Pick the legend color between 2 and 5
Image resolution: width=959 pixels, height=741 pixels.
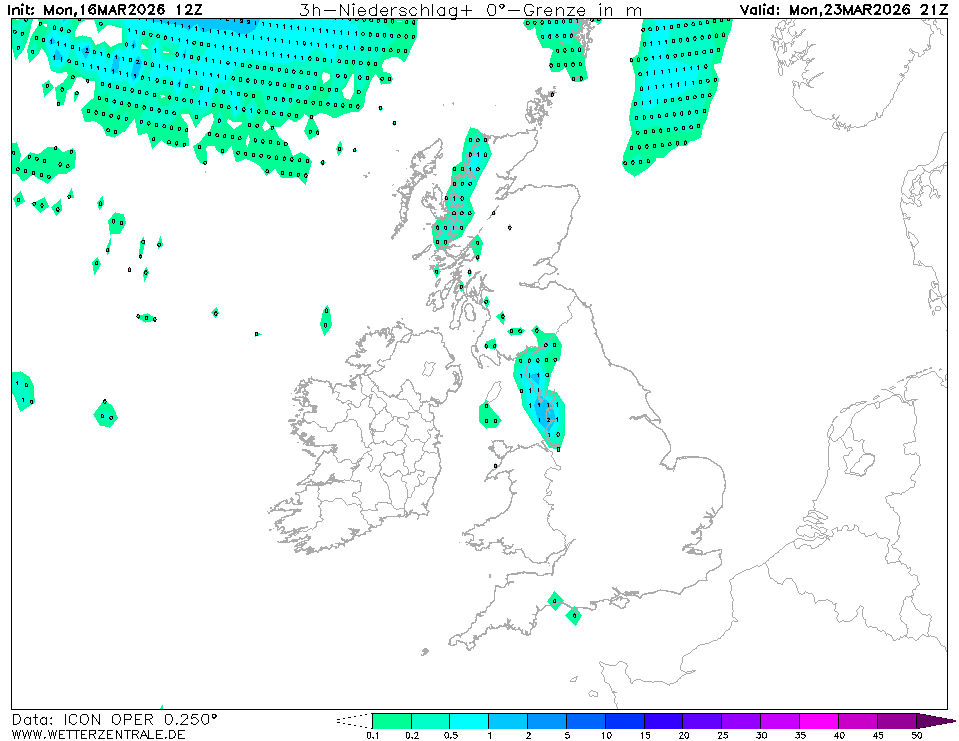[547, 720]
